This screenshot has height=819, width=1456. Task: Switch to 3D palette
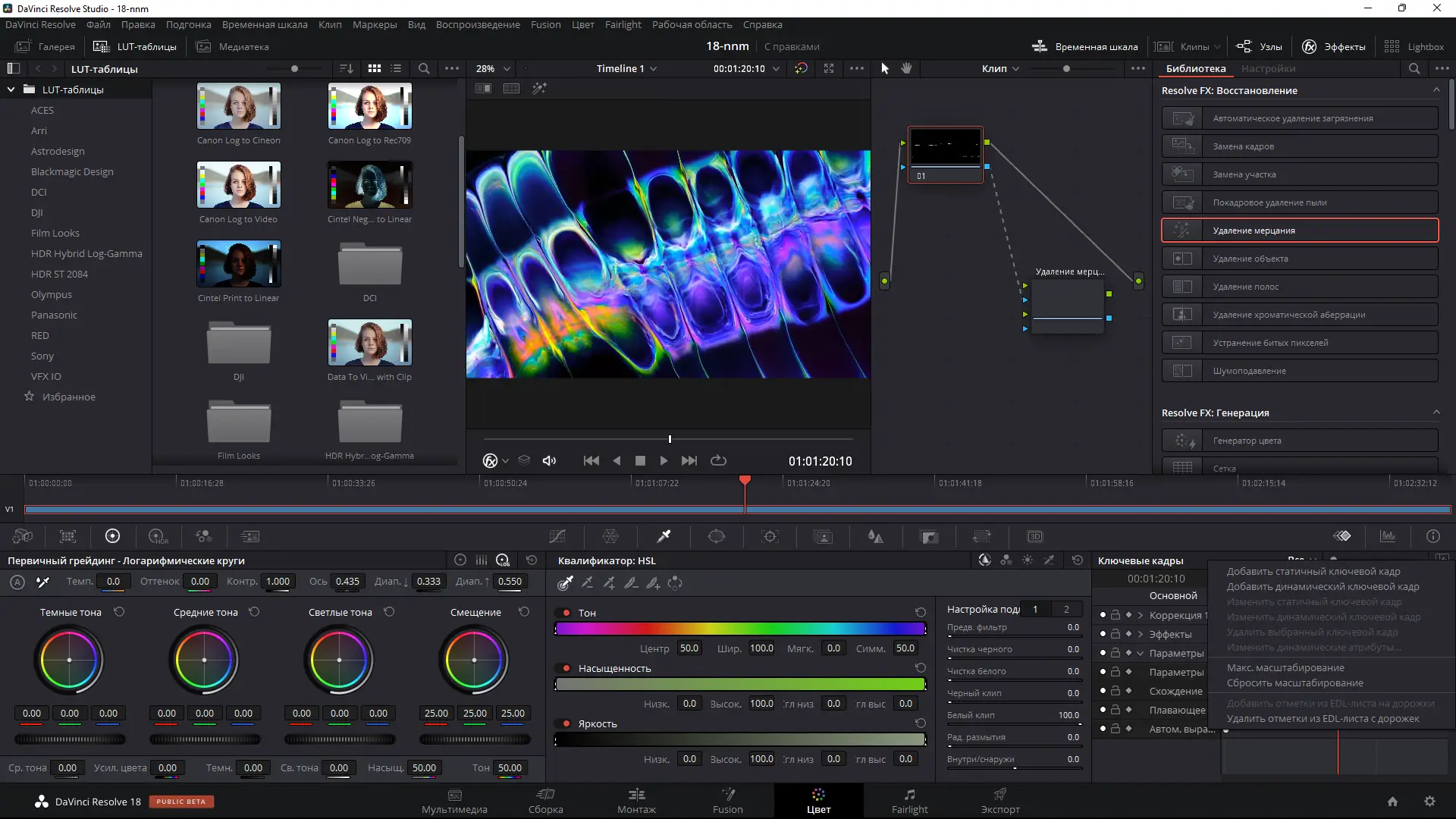click(x=1036, y=536)
